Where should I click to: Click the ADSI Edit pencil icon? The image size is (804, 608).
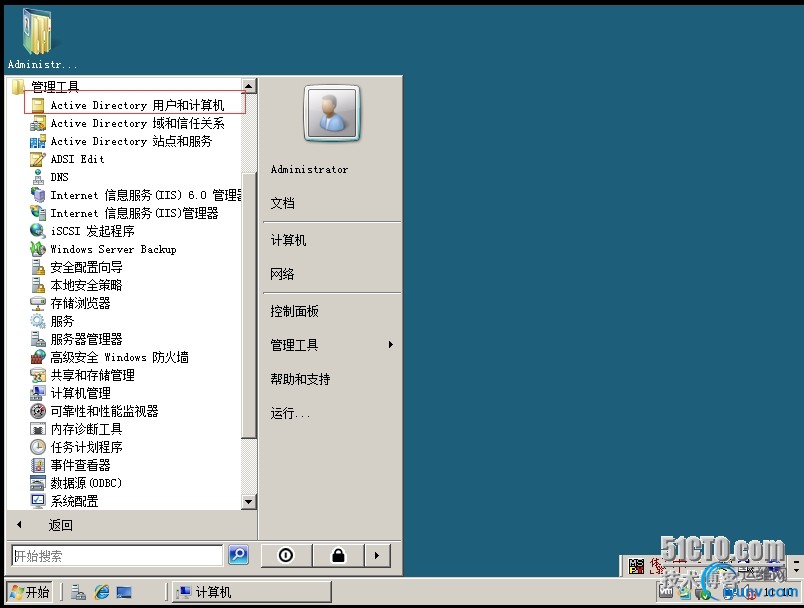[x=38, y=159]
